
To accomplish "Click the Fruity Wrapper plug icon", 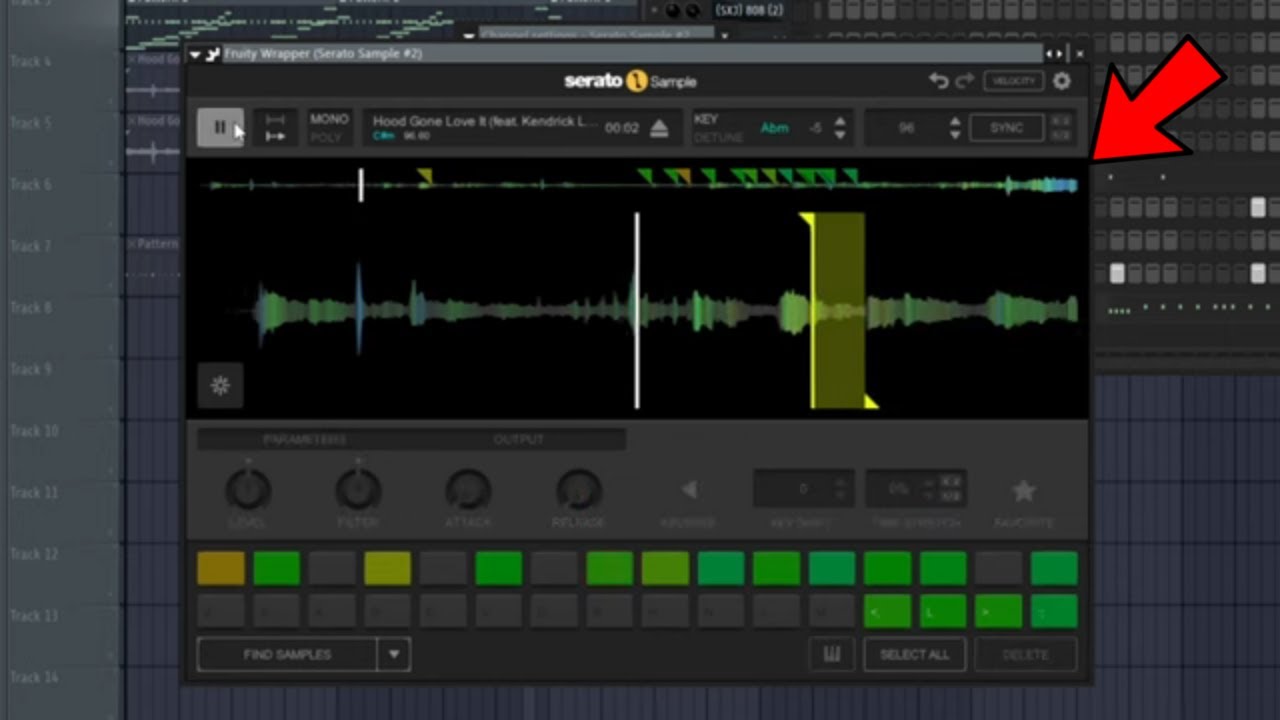I will 212,54.
